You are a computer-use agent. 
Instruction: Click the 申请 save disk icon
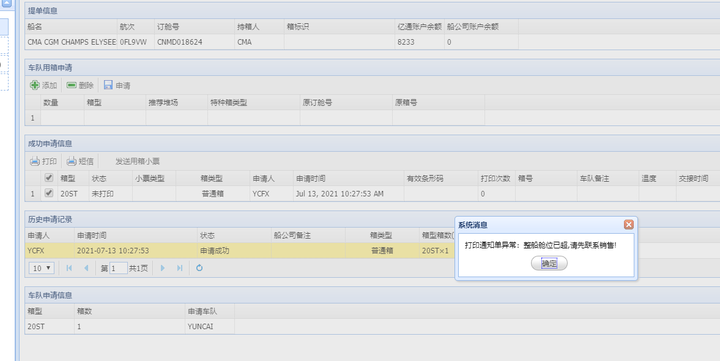108,85
